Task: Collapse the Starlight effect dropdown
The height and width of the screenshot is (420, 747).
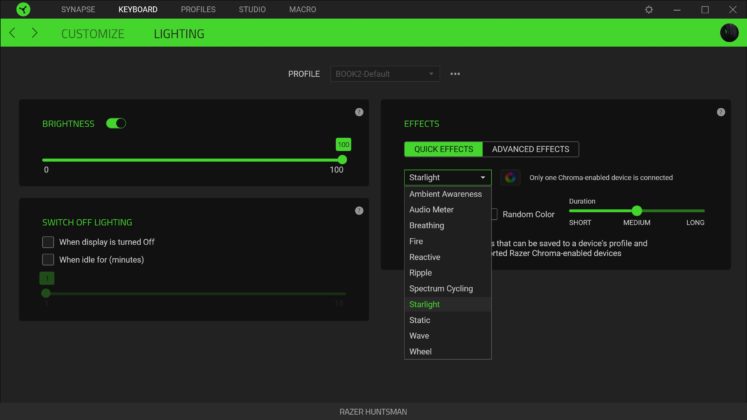Action: click(447, 178)
